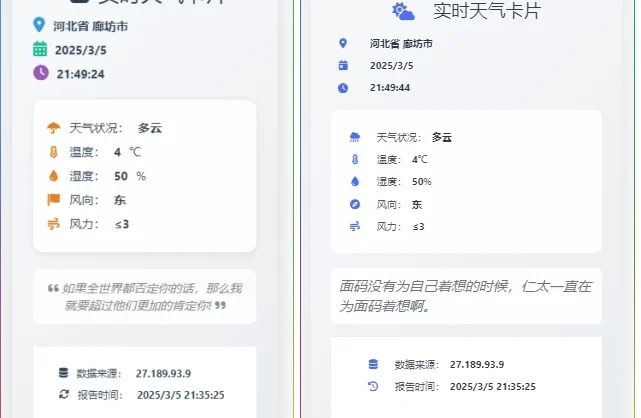This screenshot has height=418, width=641.
Task: Click left card report time 2025/3/5 21:35:25
Action: pyautogui.click(x=181, y=395)
